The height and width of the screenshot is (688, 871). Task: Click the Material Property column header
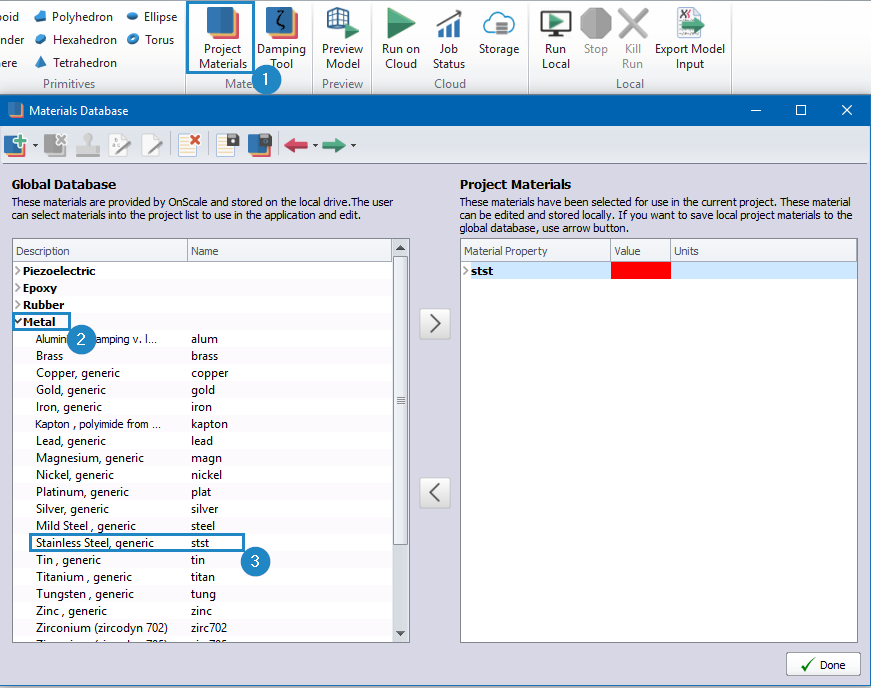pyautogui.click(x=535, y=251)
